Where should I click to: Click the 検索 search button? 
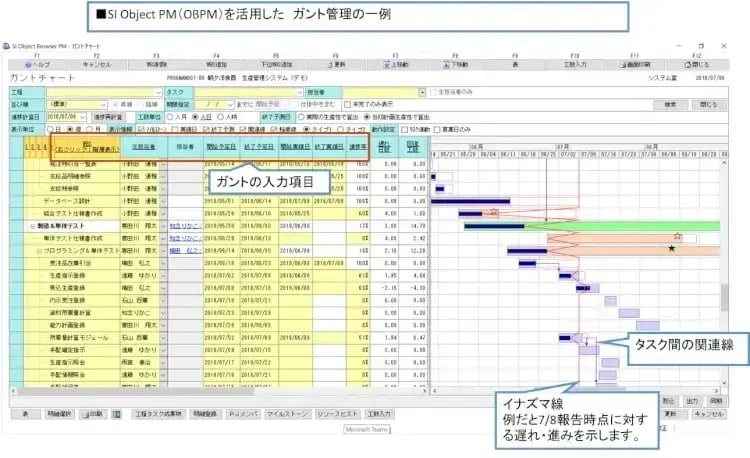tap(672, 103)
